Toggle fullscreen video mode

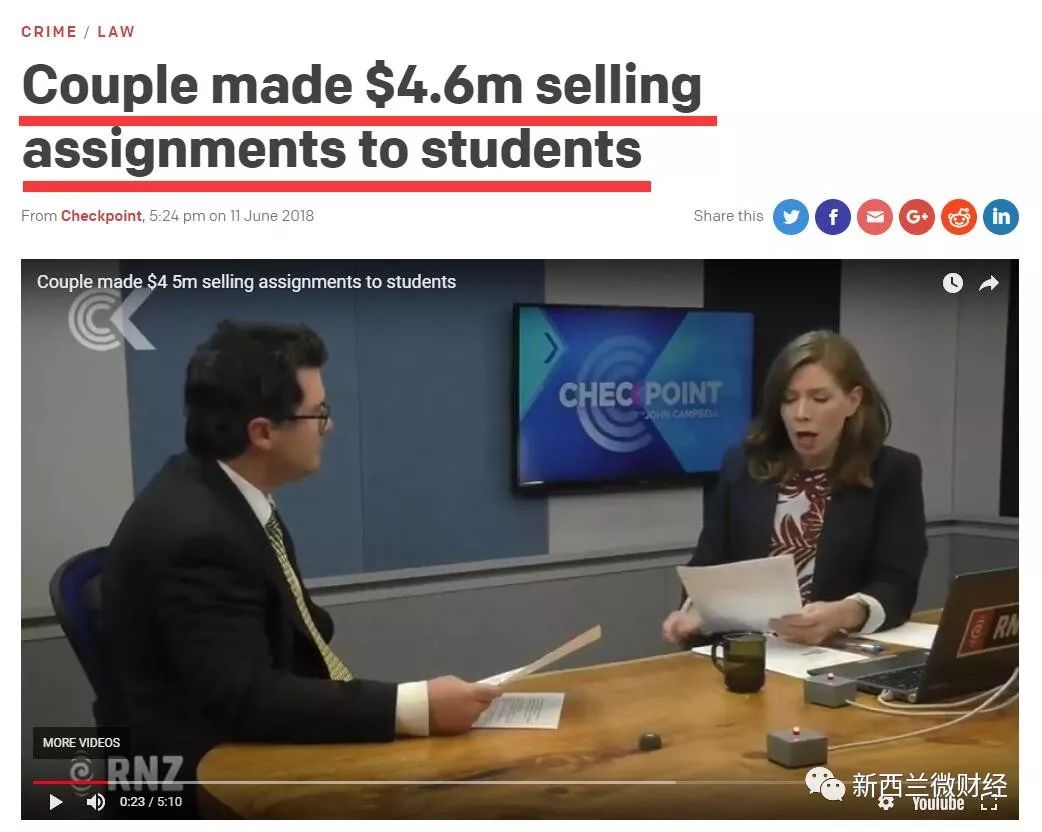(989, 805)
